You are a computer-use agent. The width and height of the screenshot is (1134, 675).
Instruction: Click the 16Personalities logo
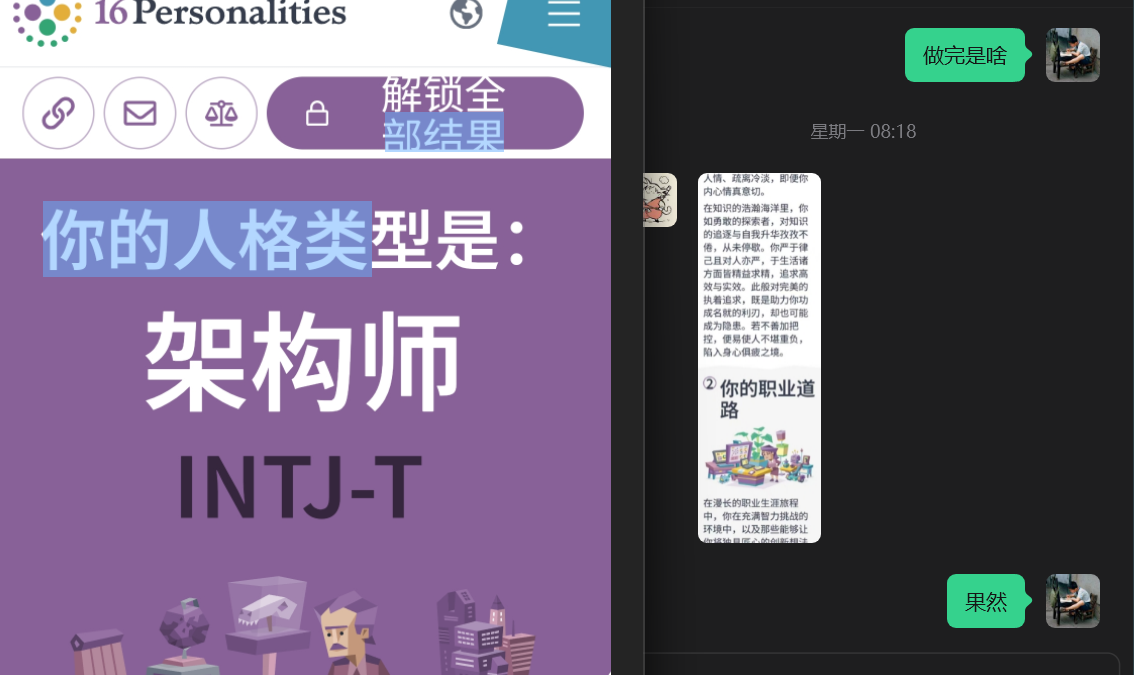(x=180, y=17)
